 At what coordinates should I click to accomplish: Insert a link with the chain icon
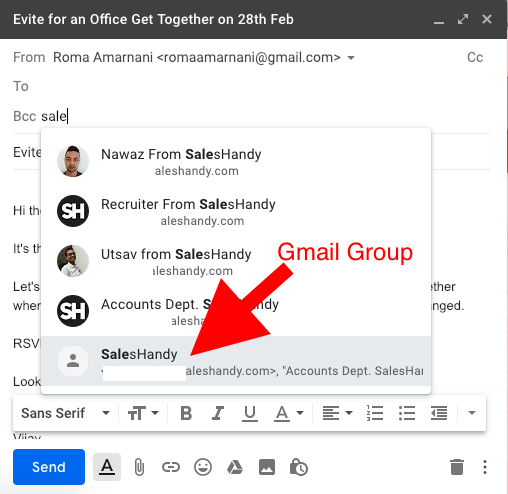coord(171,467)
